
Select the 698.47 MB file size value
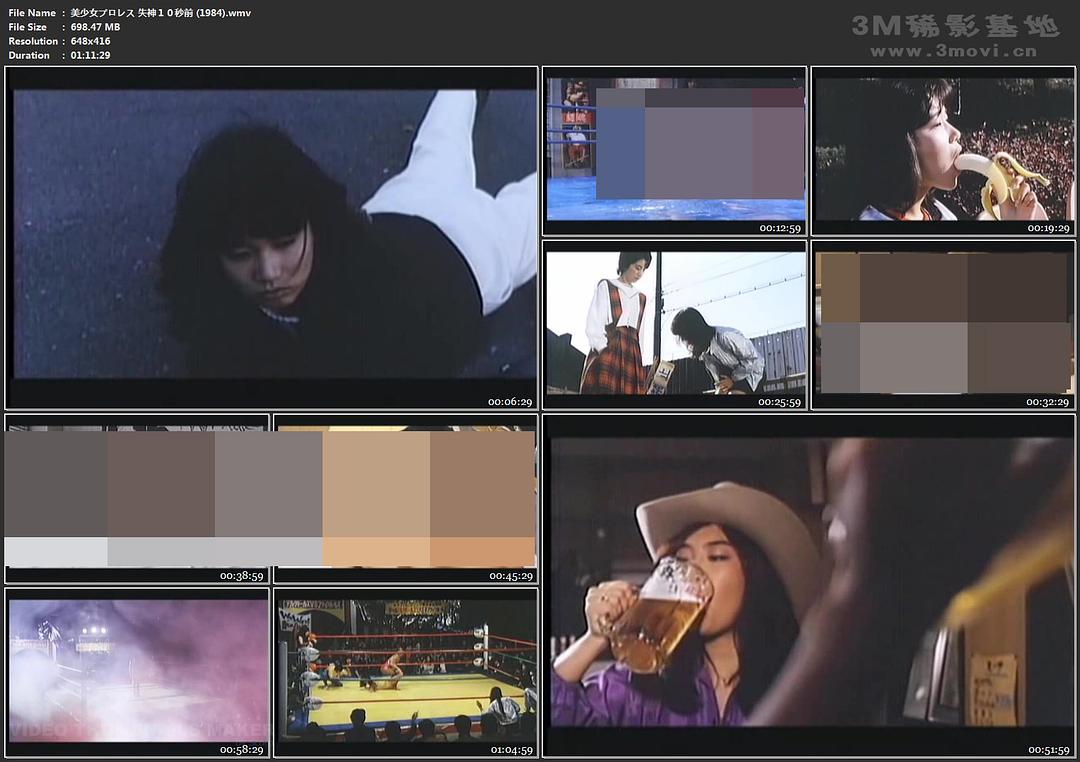tap(95, 27)
